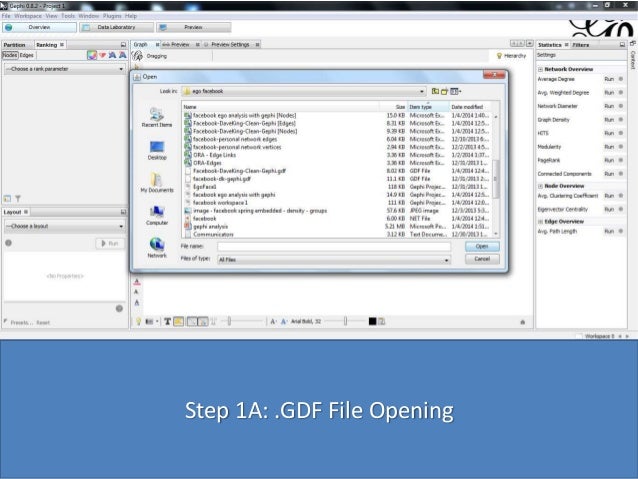Switch to the Filters tab
The image size is (638, 479).
581,45
